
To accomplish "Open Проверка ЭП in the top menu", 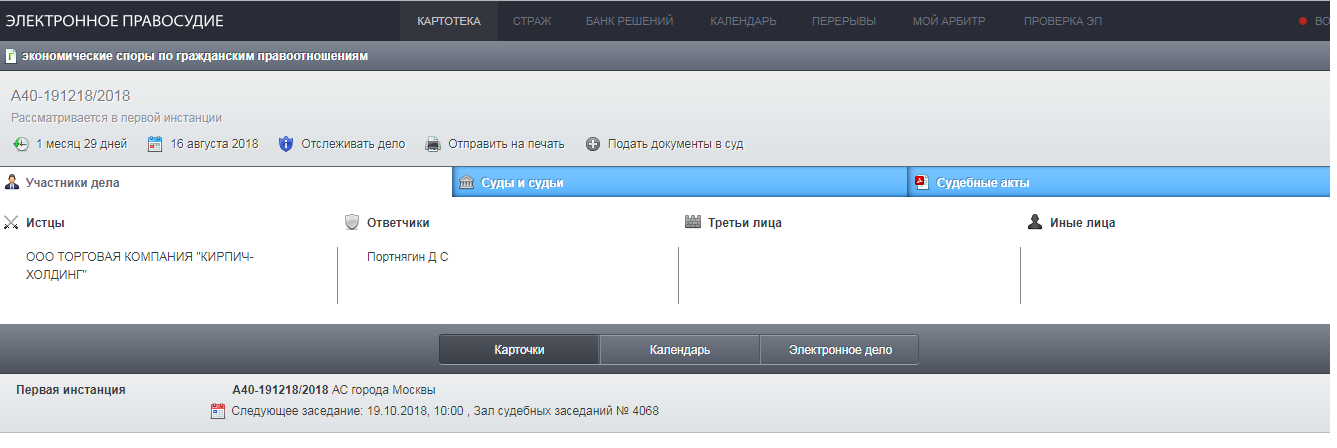I will point(1062,21).
